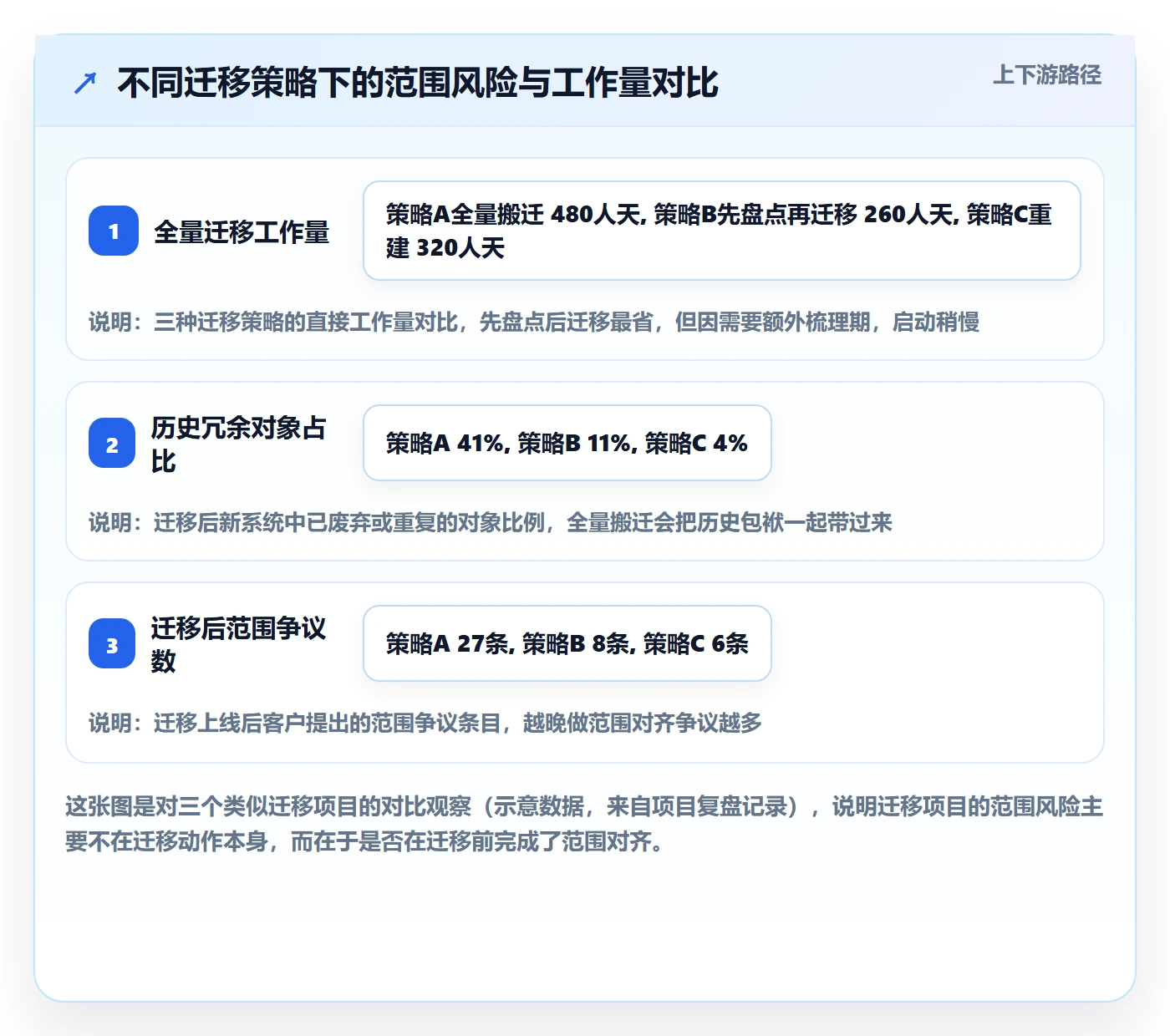Click the arrow icon beside the card title

(x=85, y=83)
